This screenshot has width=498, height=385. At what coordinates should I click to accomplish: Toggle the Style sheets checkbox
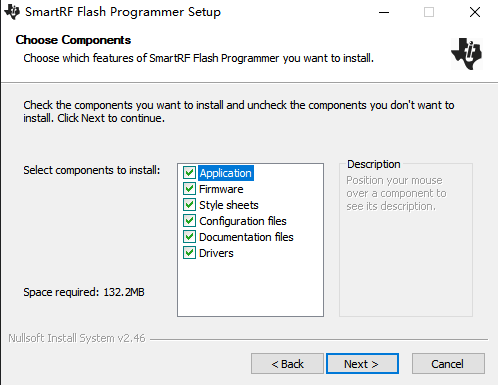coord(189,205)
